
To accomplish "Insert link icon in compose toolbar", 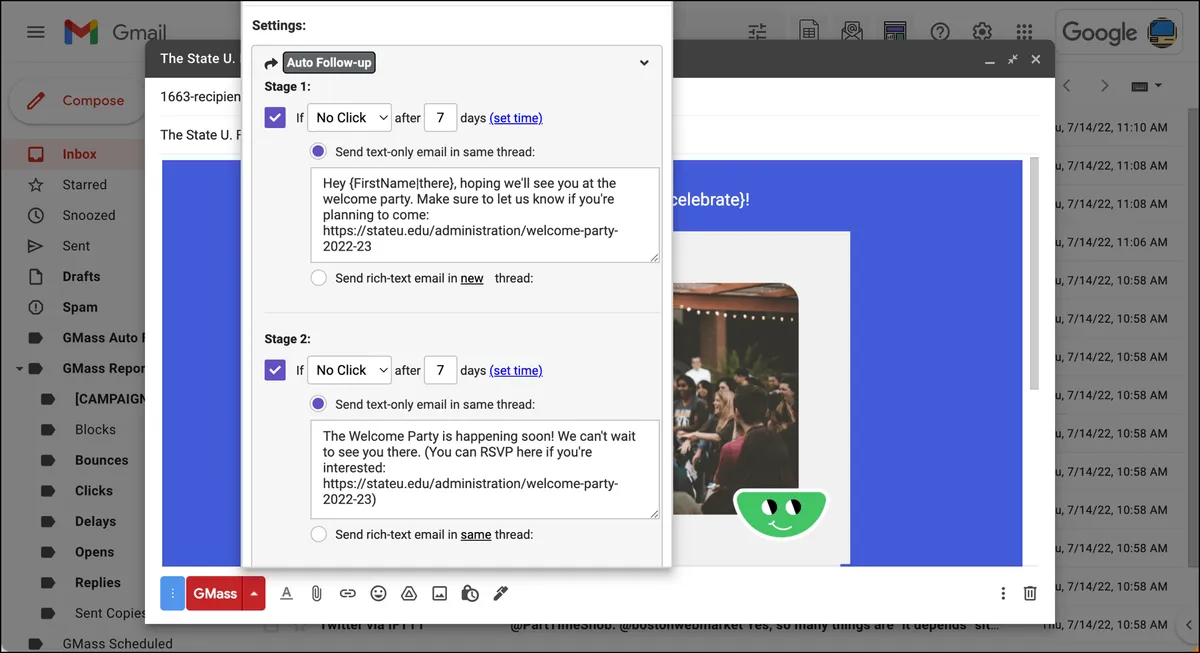I will 347,593.
